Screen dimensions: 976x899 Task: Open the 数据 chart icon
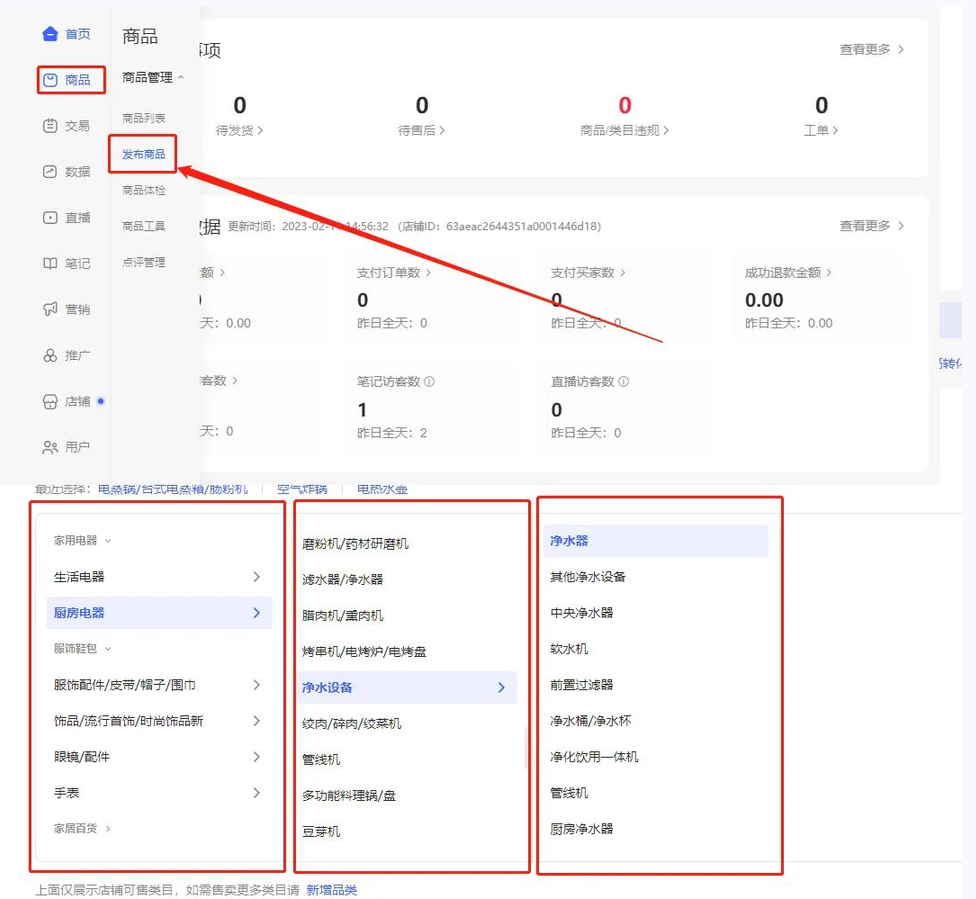[x=50, y=172]
